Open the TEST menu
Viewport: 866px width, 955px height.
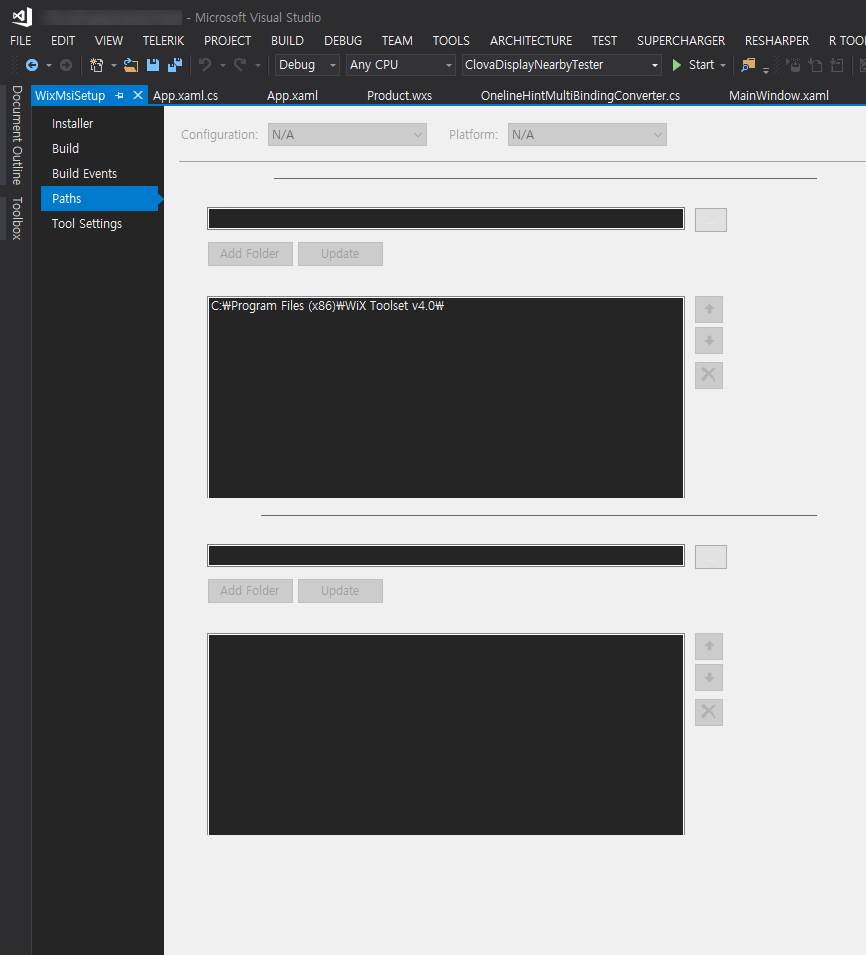click(604, 41)
